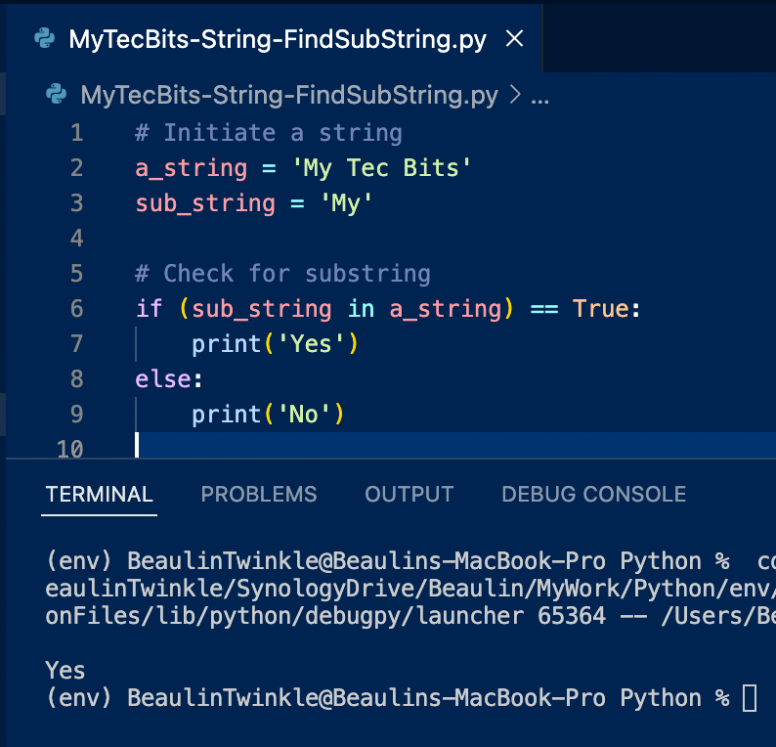Show the DEBUG CONSOLE tab
Viewport: 776px width, 747px height.
(x=594, y=494)
